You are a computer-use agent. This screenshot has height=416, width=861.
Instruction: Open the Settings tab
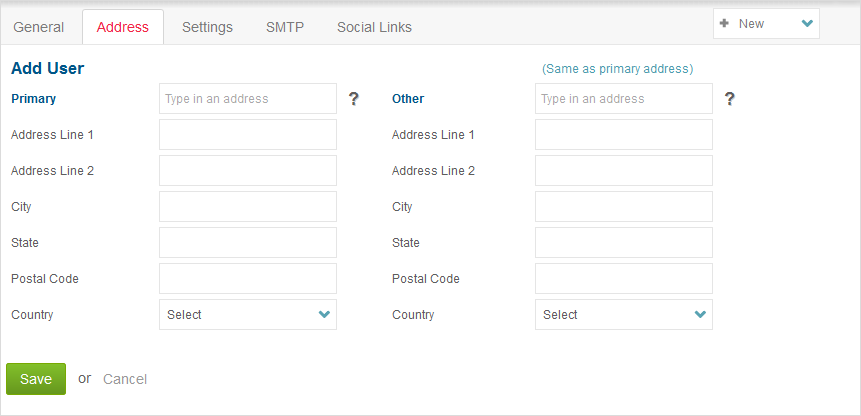pos(208,27)
